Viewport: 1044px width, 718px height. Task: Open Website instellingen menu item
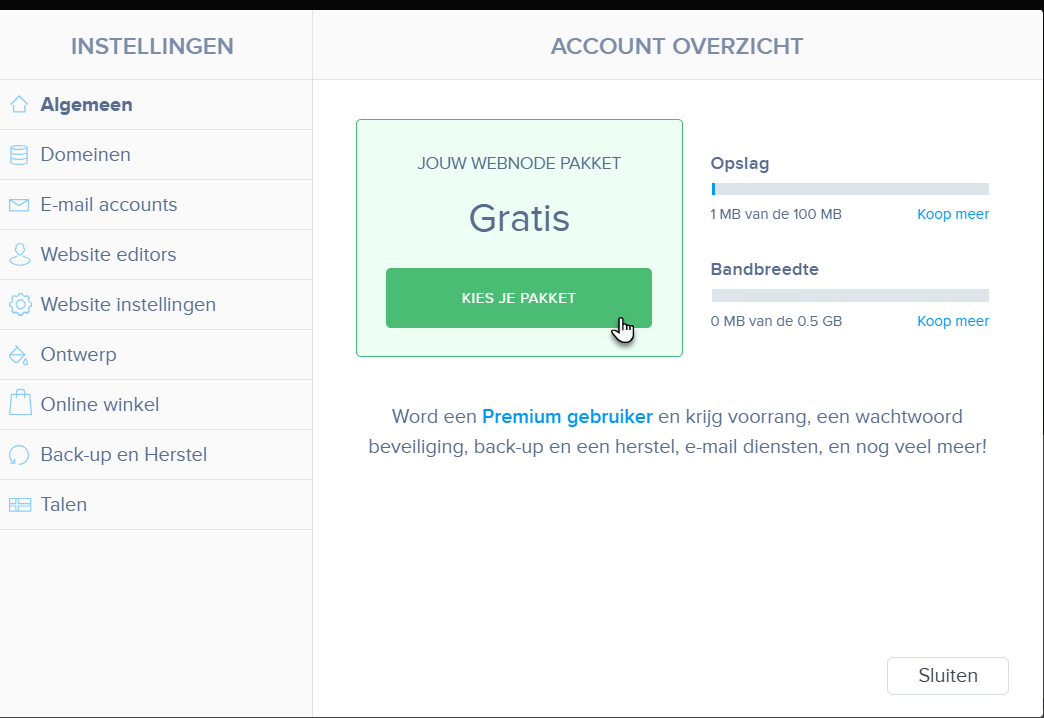pyautogui.click(x=156, y=304)
